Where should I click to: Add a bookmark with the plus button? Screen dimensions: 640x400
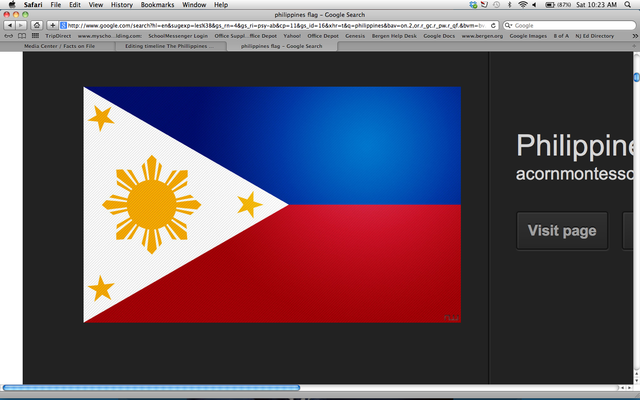[x=52, y=25]
